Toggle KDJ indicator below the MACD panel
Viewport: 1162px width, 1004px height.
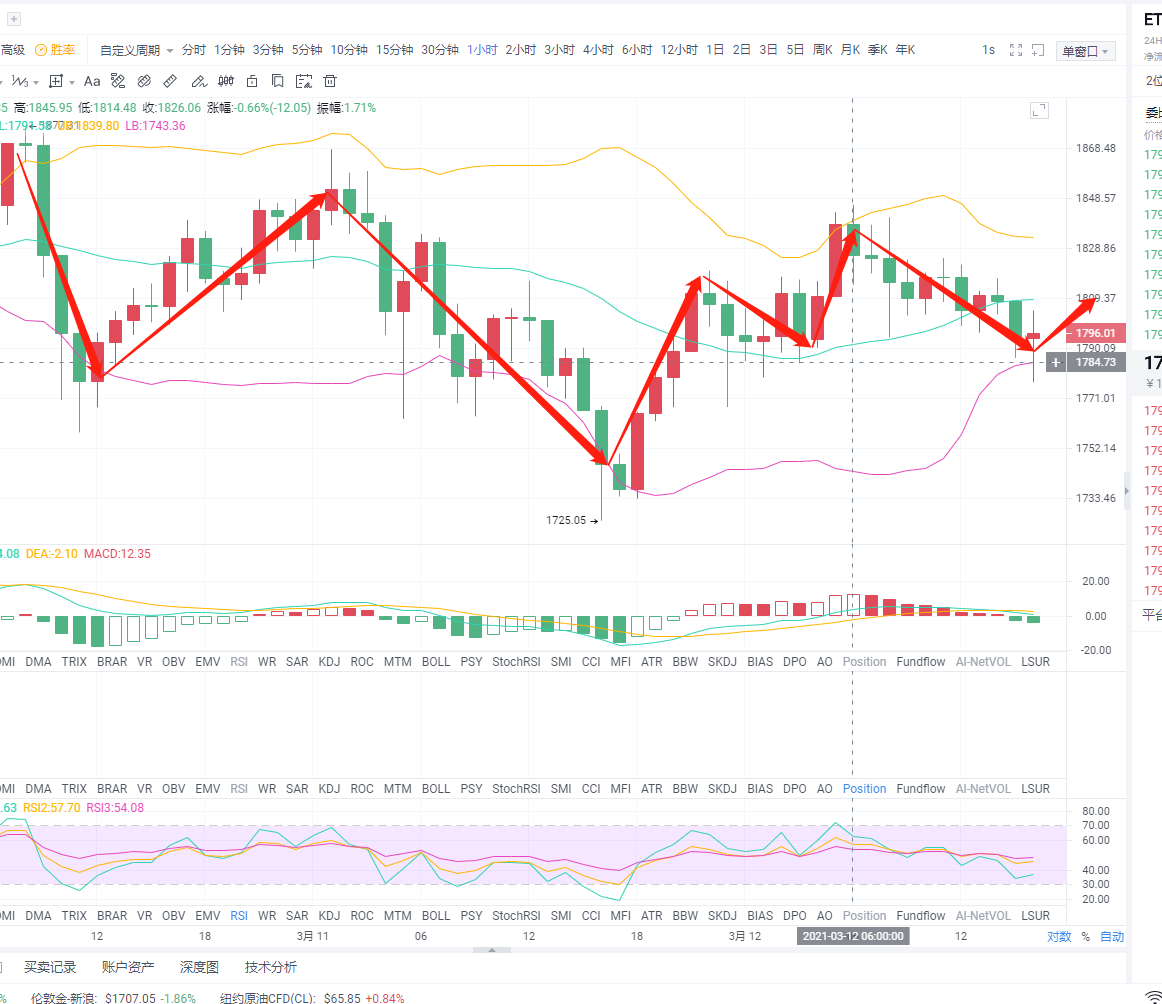tap(329, 662)
